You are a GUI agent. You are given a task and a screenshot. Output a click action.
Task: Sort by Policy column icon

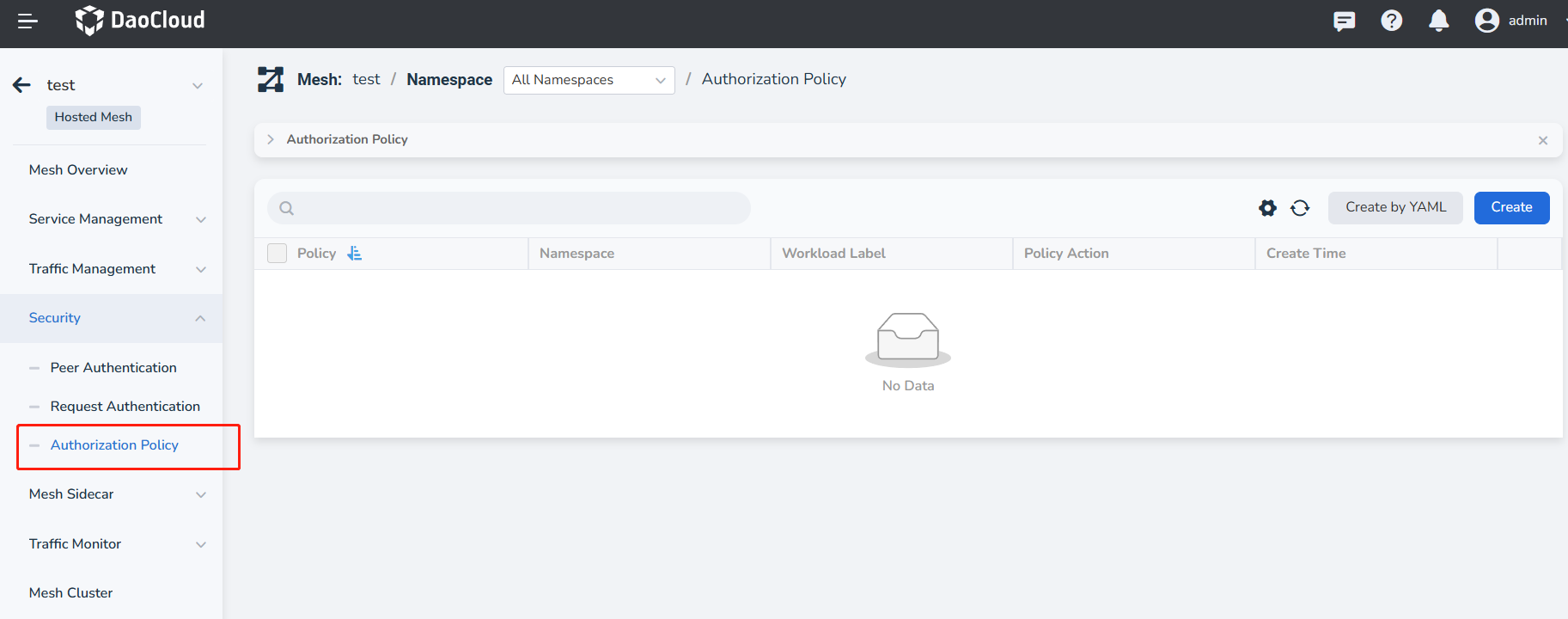(x=354, y=254)
